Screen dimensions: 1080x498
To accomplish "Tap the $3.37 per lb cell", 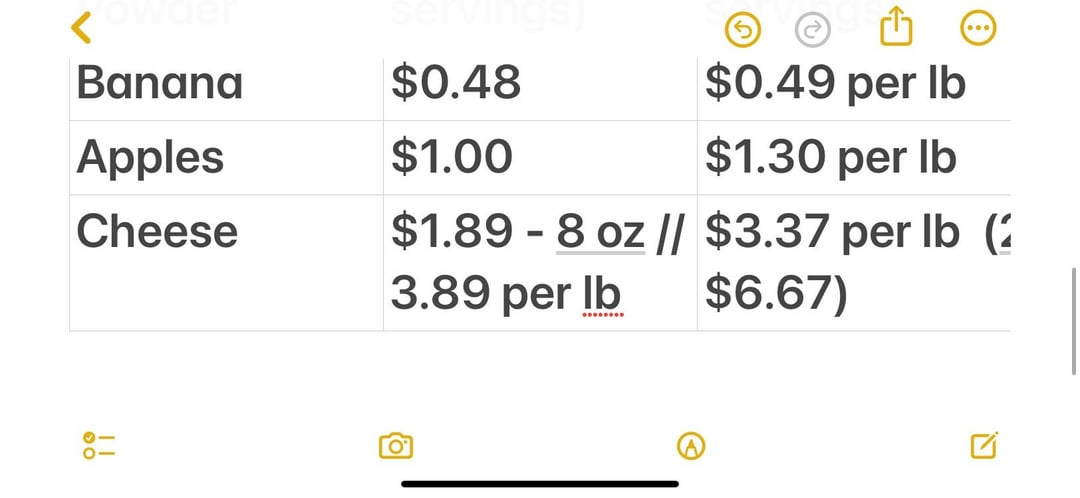I will [854, 263].
